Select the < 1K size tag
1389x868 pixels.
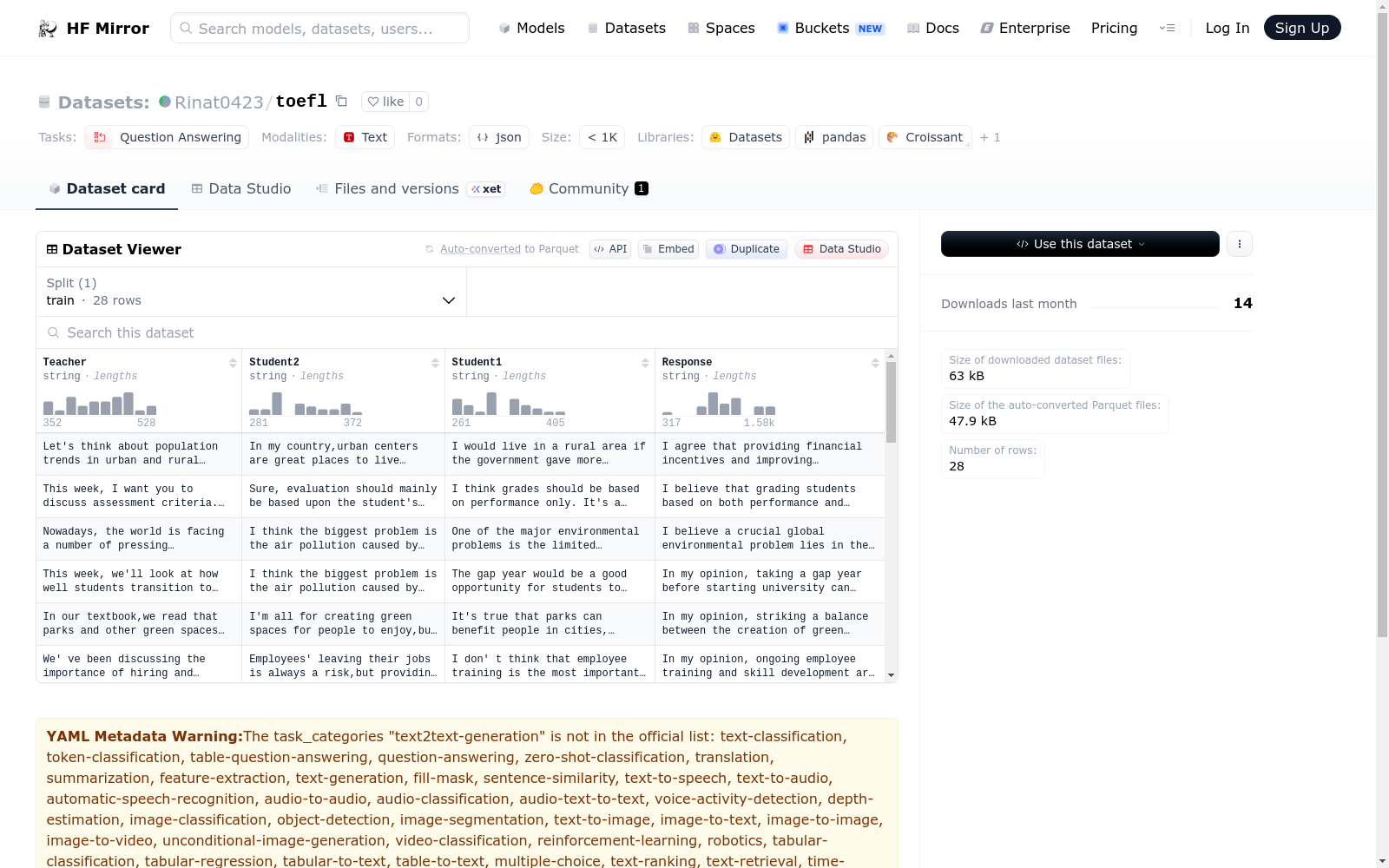pos(602,137)
